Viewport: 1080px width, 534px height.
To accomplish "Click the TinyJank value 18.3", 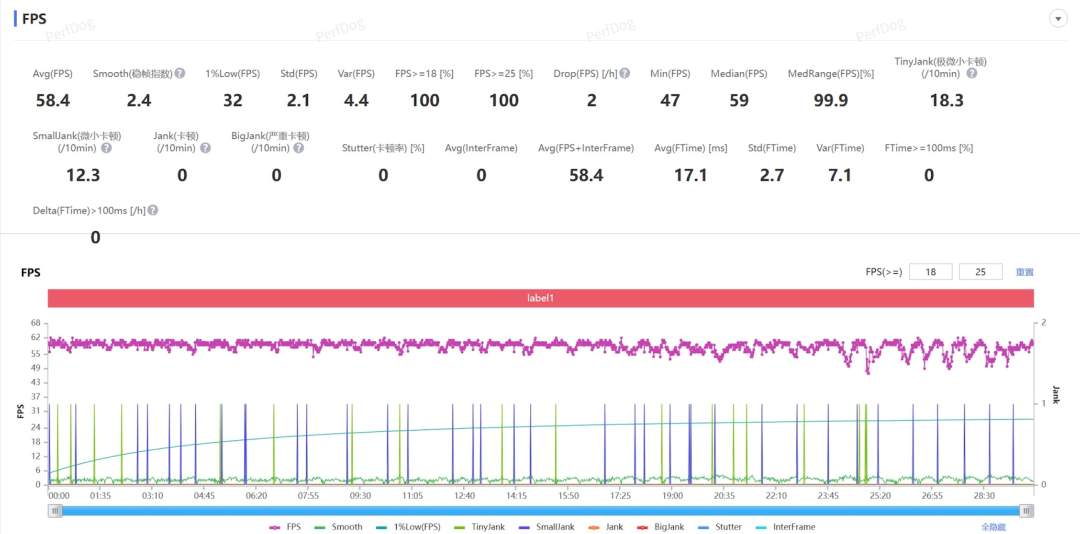I will tap(946, 101).
